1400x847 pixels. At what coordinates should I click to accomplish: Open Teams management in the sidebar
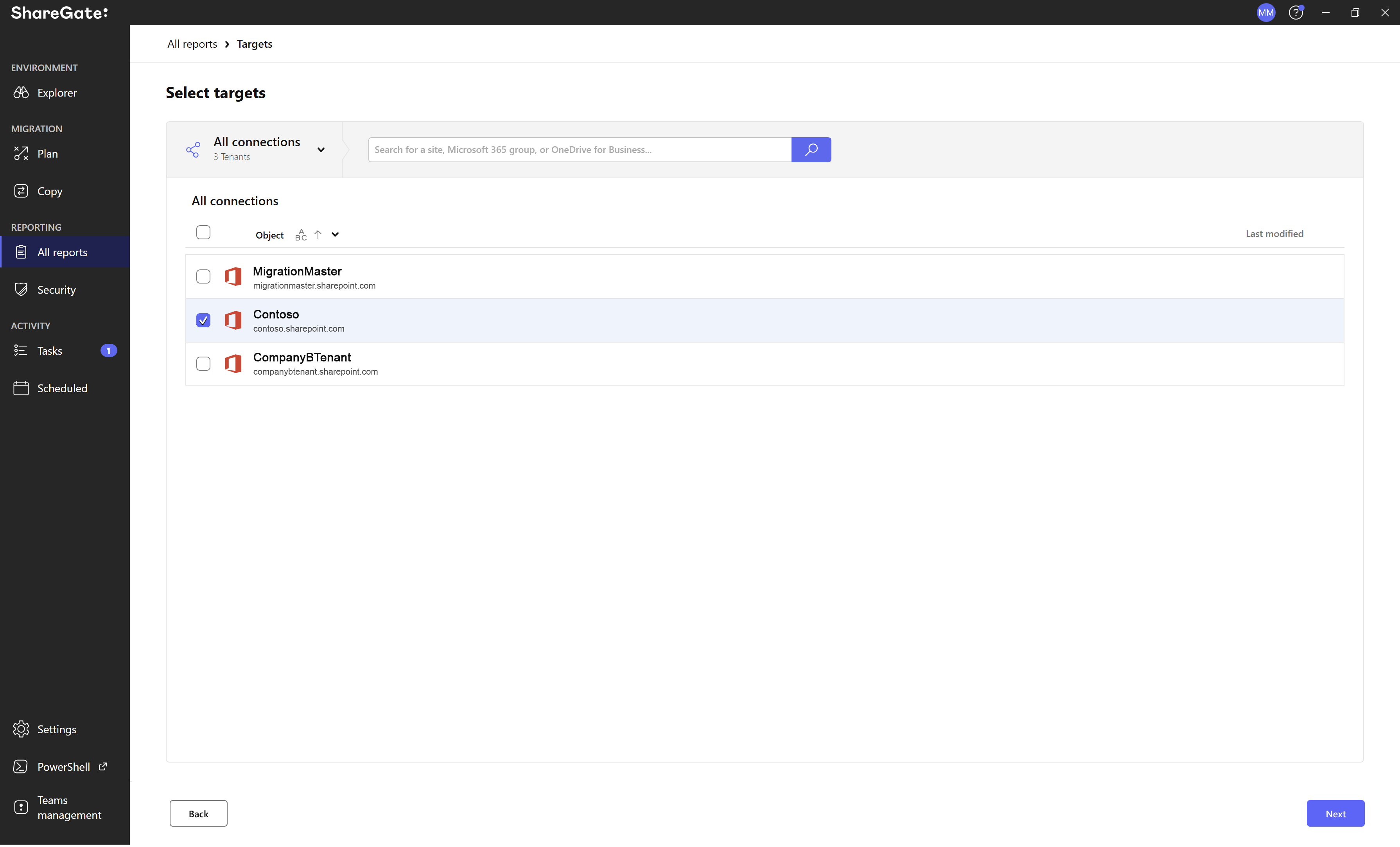(x=65, y=807)
